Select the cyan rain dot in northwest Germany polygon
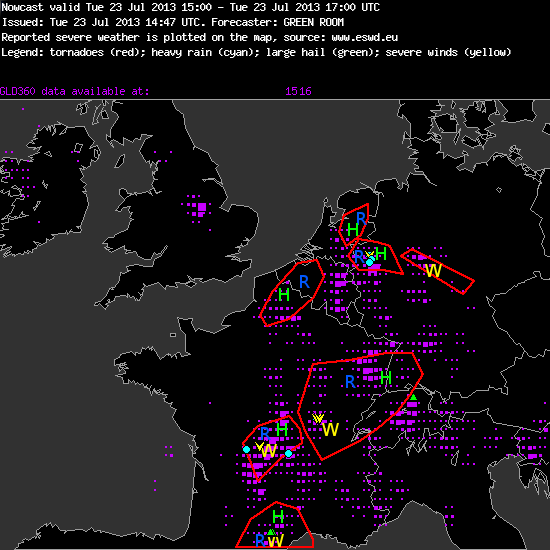Screen dimensions: 550x550 [x=369, y=262]
